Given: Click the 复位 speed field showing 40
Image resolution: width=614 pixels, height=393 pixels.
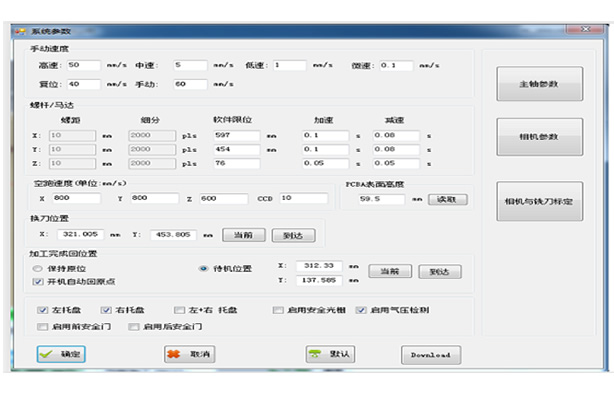Looking at the screenshot, I should point(83,84).
